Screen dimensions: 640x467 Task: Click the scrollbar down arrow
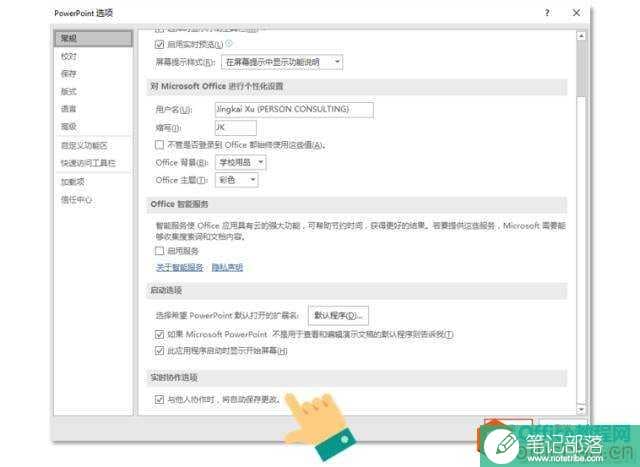pyautogui.click(x=581, y=409)
